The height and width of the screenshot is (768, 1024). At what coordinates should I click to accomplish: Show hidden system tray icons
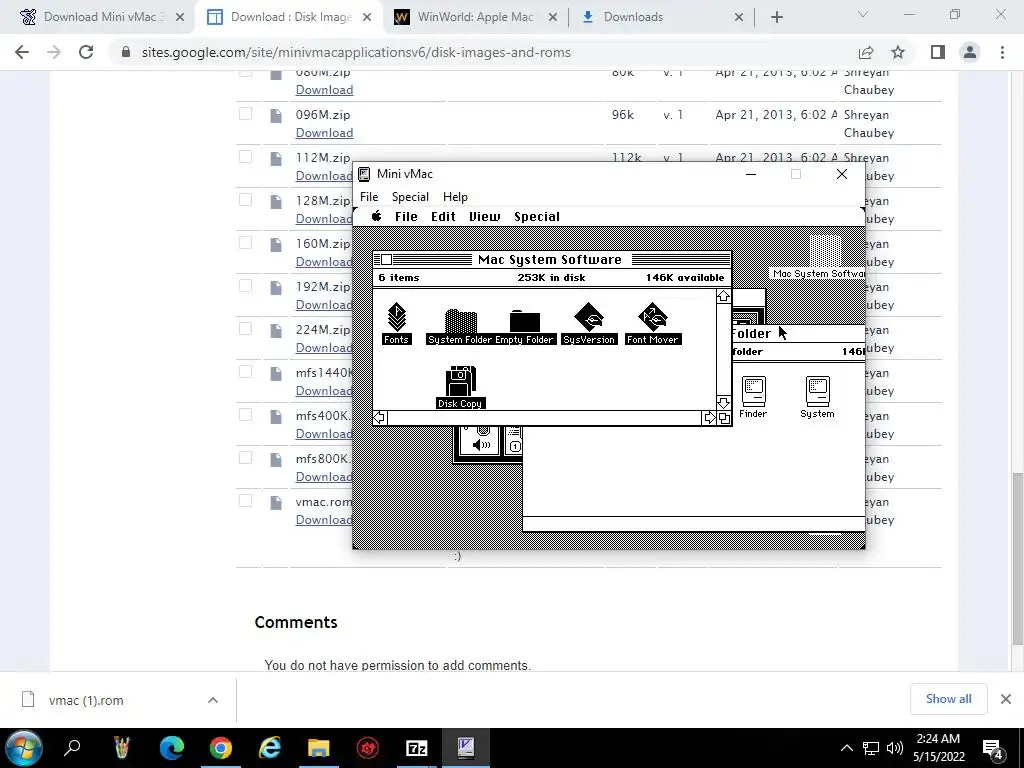pyautogui.click(x=846, y=748)
